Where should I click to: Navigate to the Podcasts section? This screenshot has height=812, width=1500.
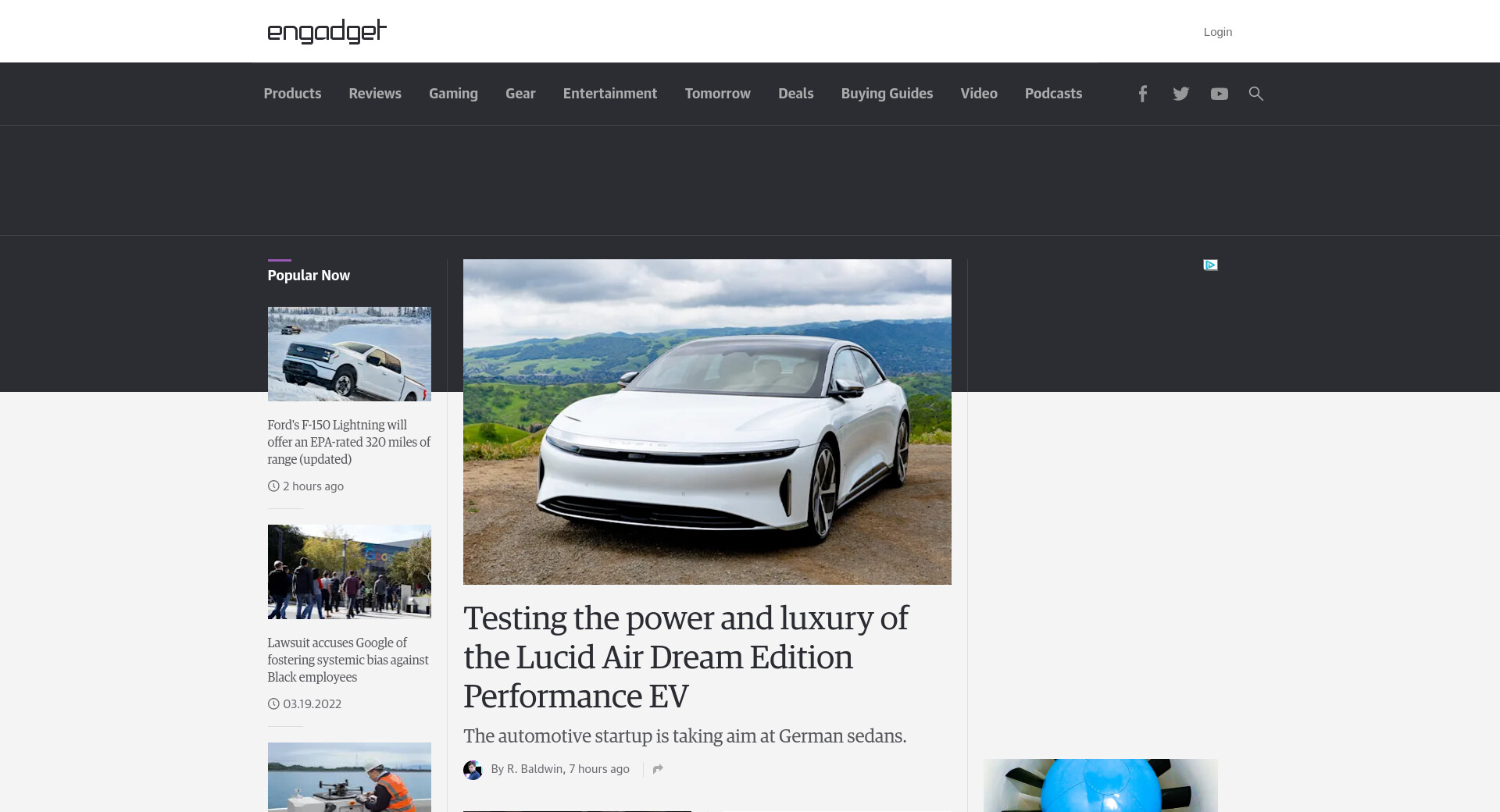[1053, 94]
